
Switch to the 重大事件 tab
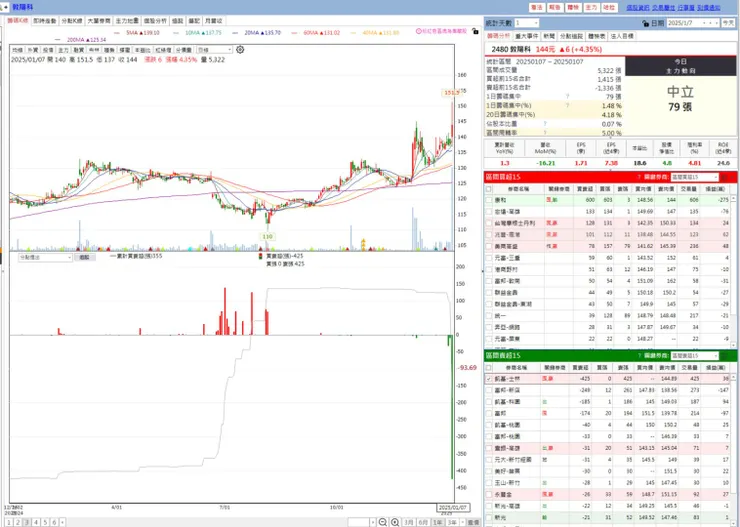[x=526, y=36]
